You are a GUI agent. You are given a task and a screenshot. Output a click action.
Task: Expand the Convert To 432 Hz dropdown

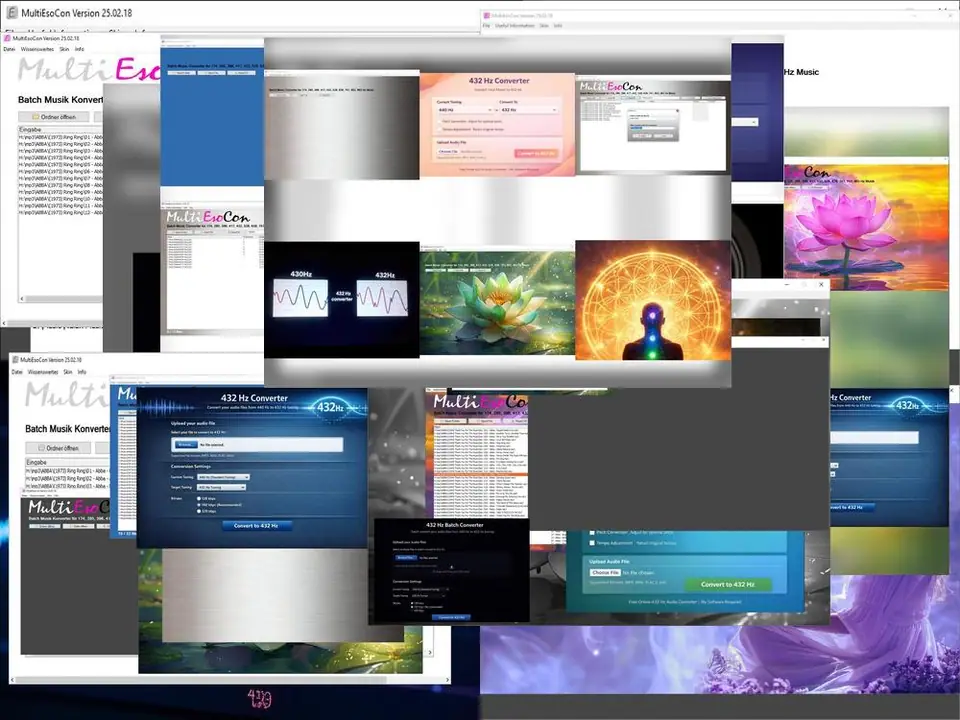(527, 110)
